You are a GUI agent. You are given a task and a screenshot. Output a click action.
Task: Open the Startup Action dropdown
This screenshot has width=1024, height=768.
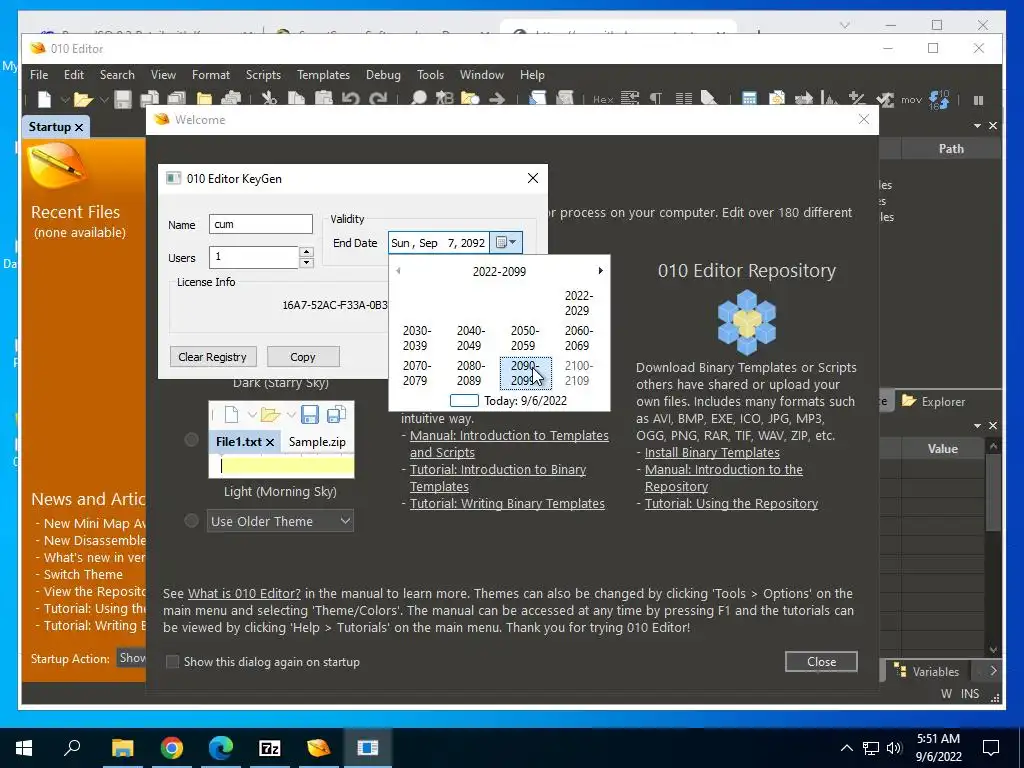pos(131,658)
